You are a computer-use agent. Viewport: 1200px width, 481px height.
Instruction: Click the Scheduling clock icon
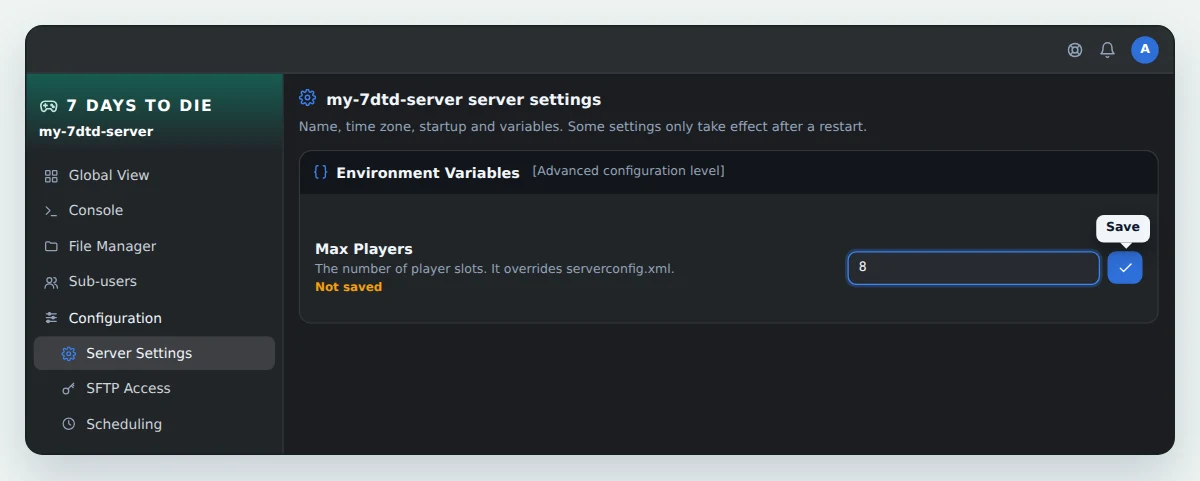68,424
